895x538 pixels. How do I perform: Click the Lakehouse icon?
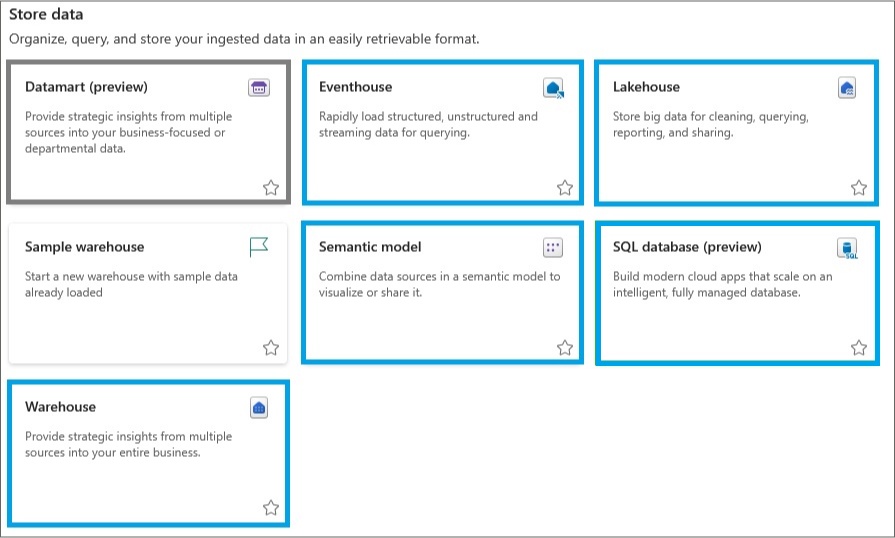847,88
